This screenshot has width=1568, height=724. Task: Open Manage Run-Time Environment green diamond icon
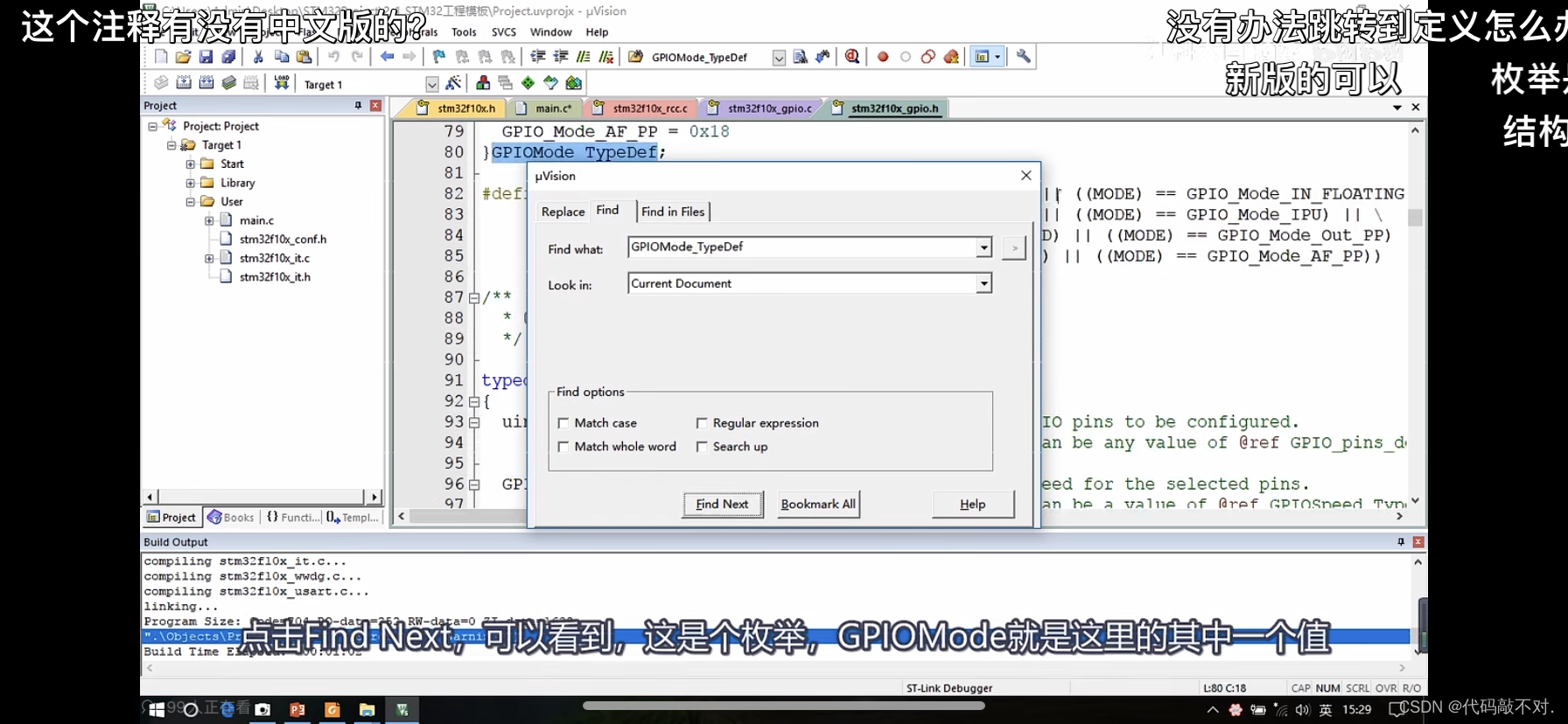[528, 83]
